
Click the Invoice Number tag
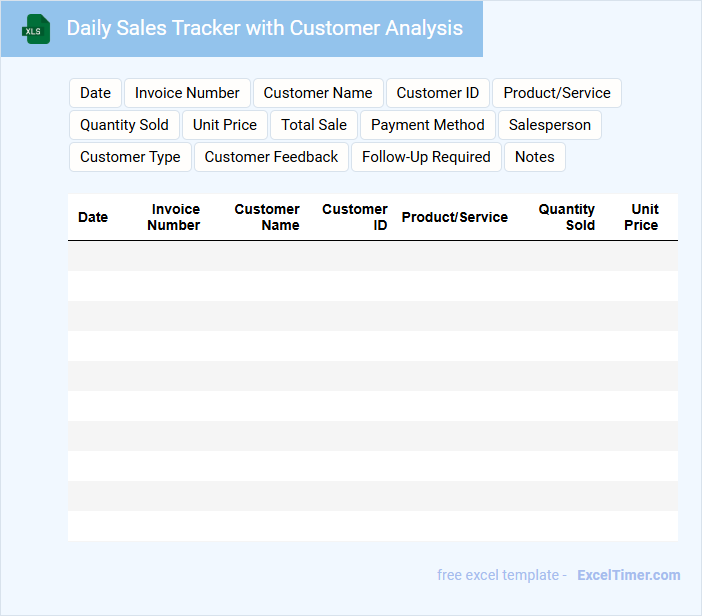[x=187, y=93]
